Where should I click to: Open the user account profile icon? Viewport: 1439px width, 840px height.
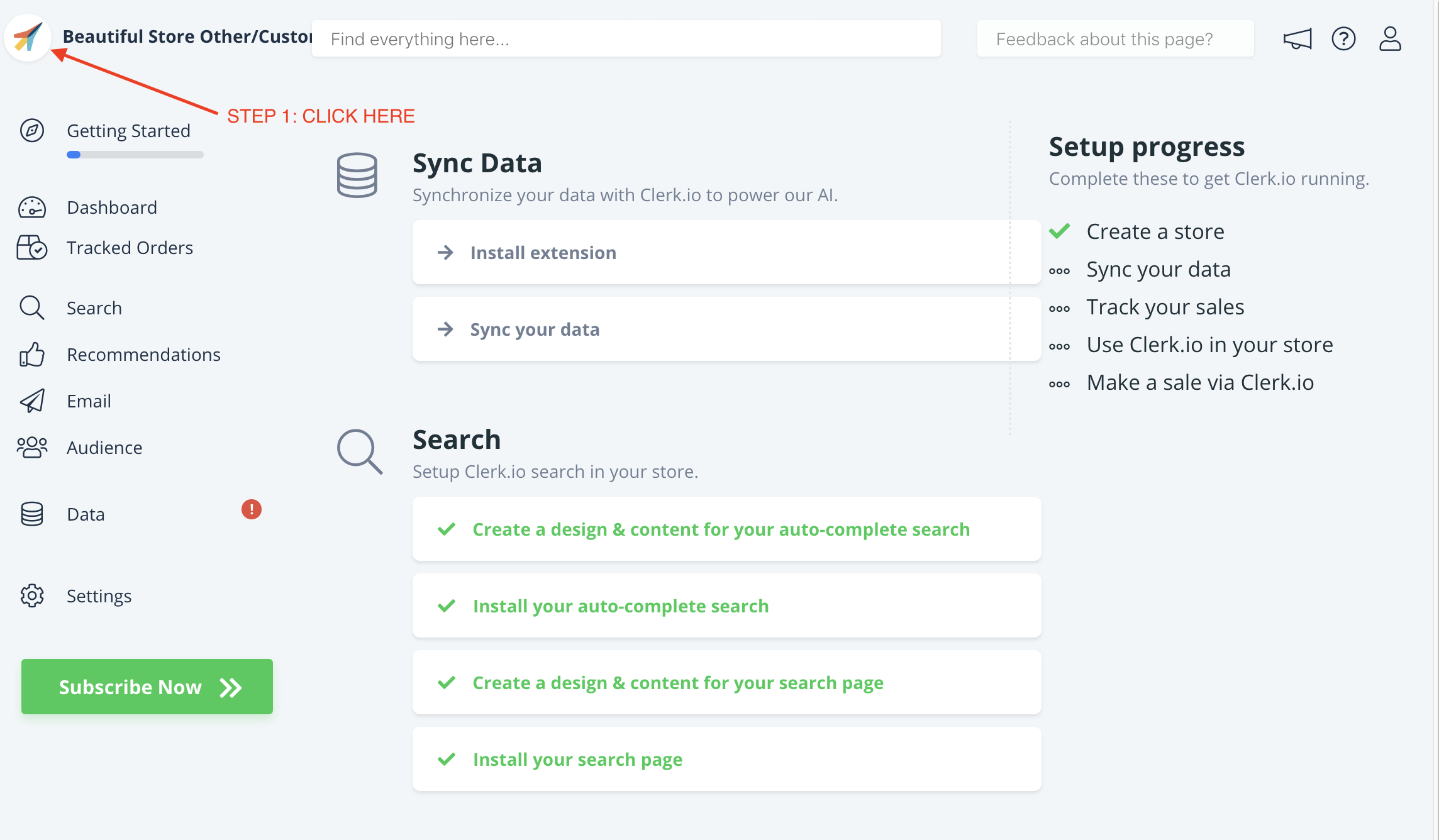pyautogui.click(x=1390, y=39)
